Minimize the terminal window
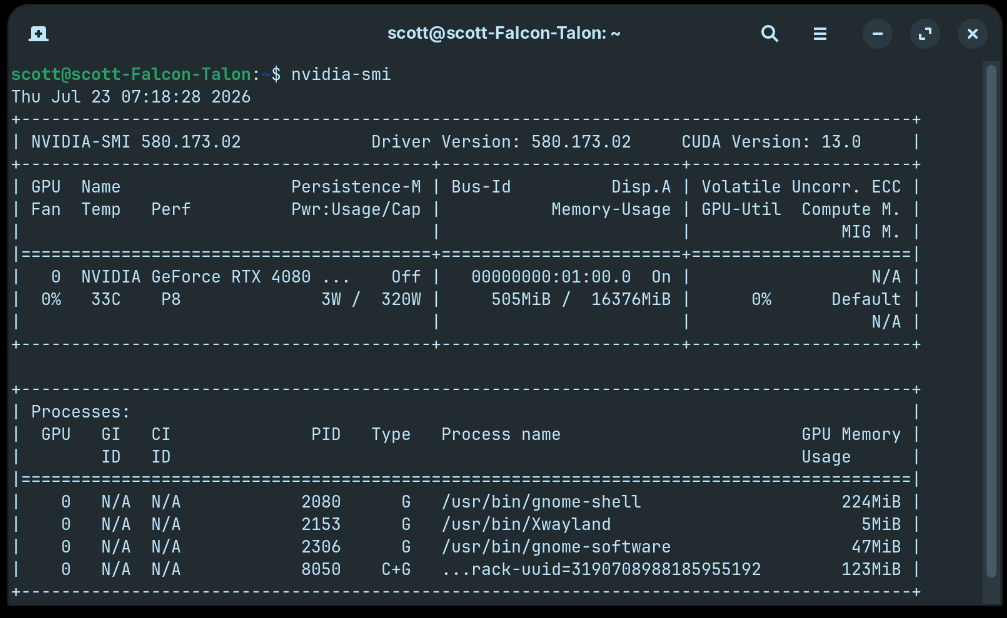1007x618 pixels. 877,33
